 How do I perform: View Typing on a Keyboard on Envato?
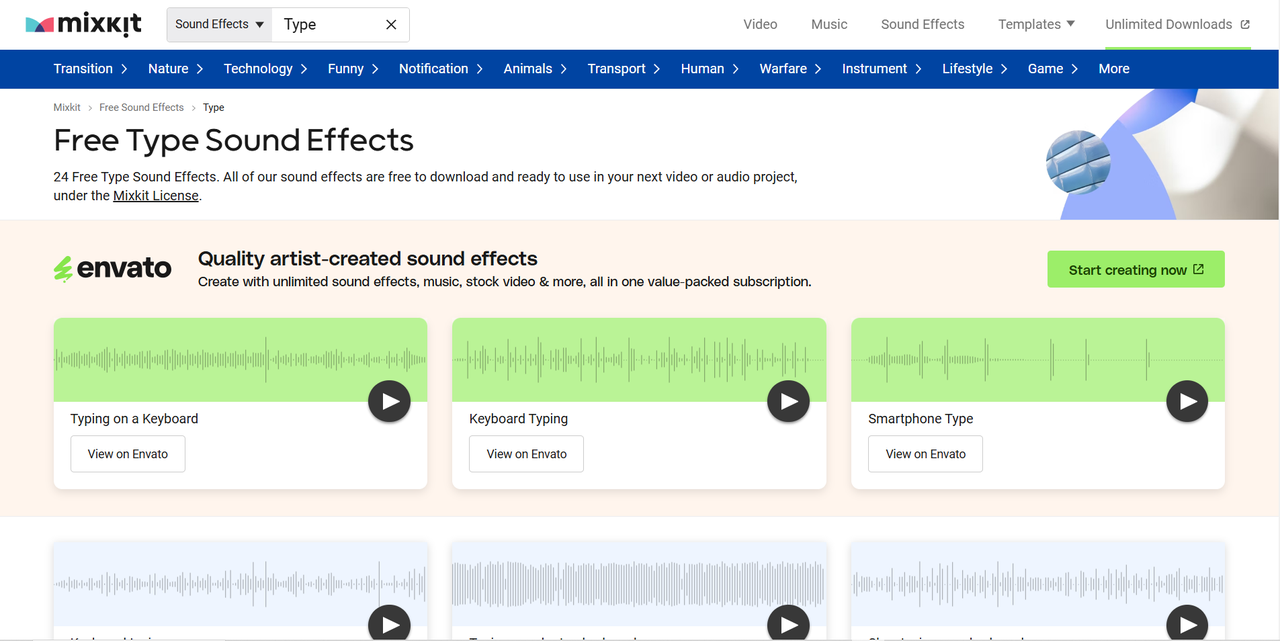128,454
